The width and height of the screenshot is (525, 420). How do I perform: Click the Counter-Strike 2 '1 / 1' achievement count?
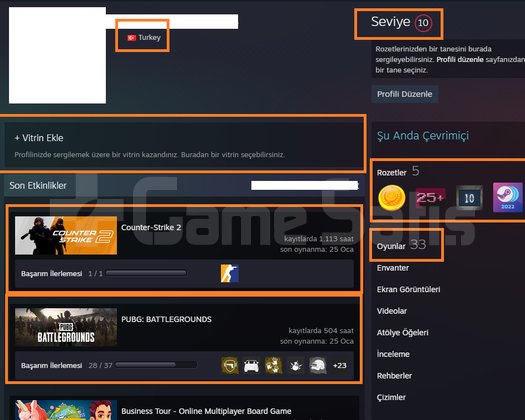(x=95, y=273)
